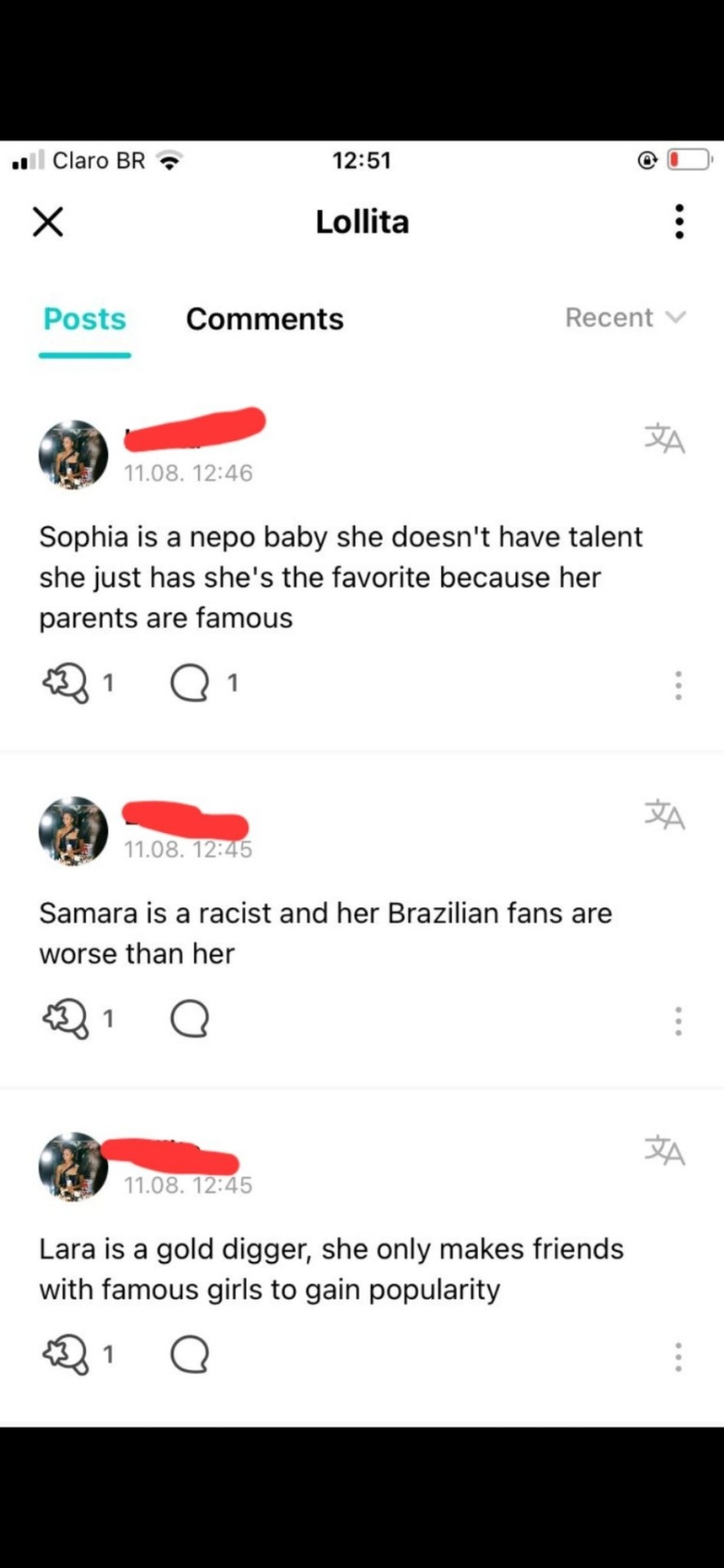724x1568 pixels.
Task: Open comments on the Lara post
Action: click(x=190, y=1356)
